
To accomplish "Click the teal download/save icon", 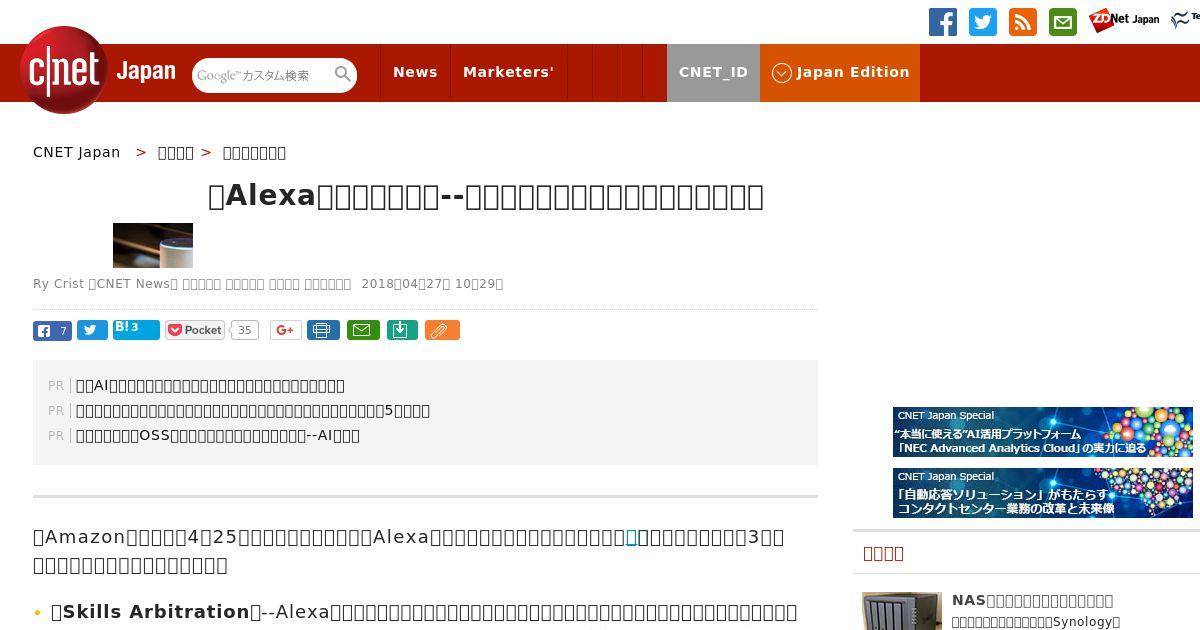I will click(x=402, y=330).
